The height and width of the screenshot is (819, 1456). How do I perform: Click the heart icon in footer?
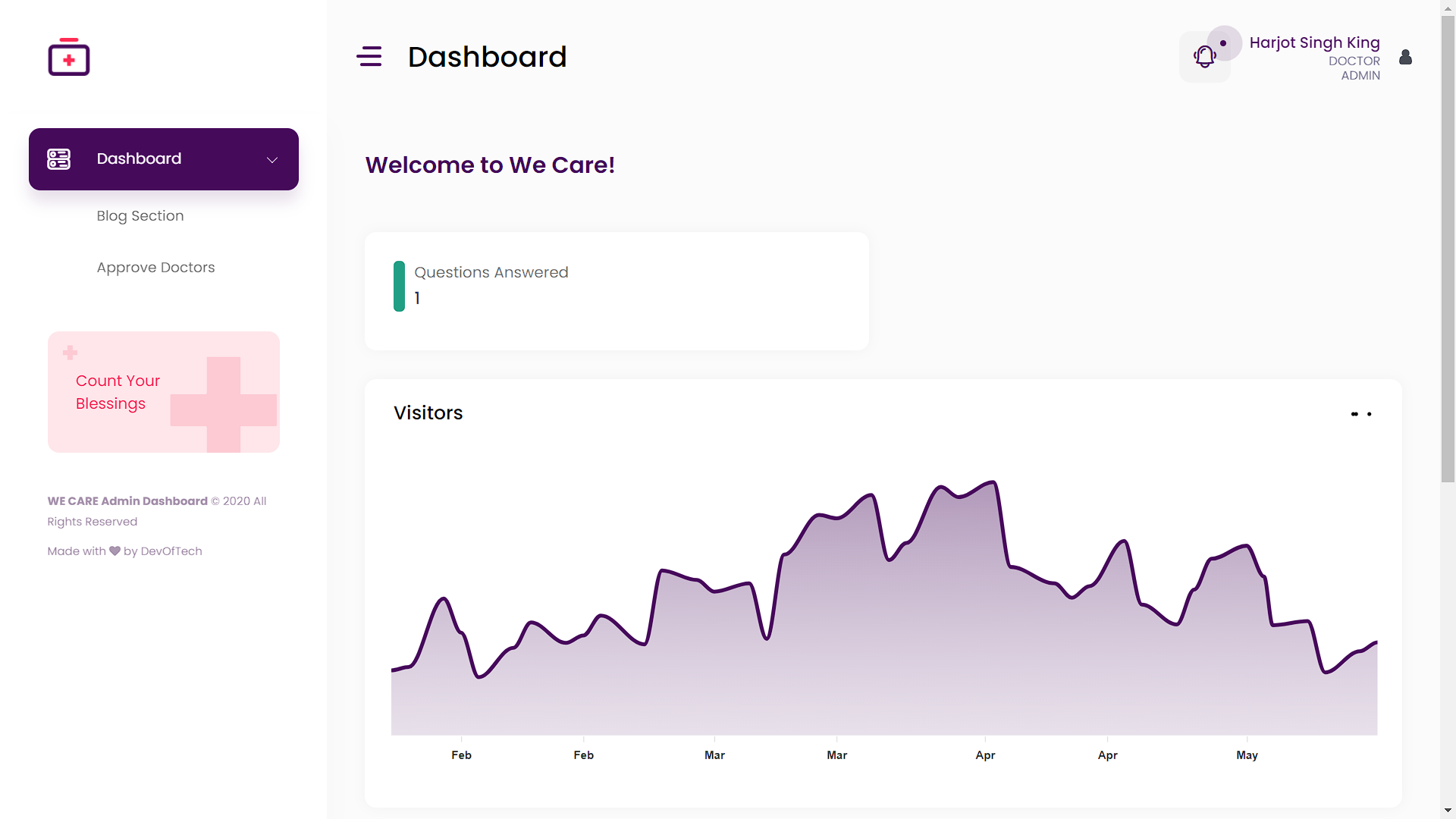115,551
